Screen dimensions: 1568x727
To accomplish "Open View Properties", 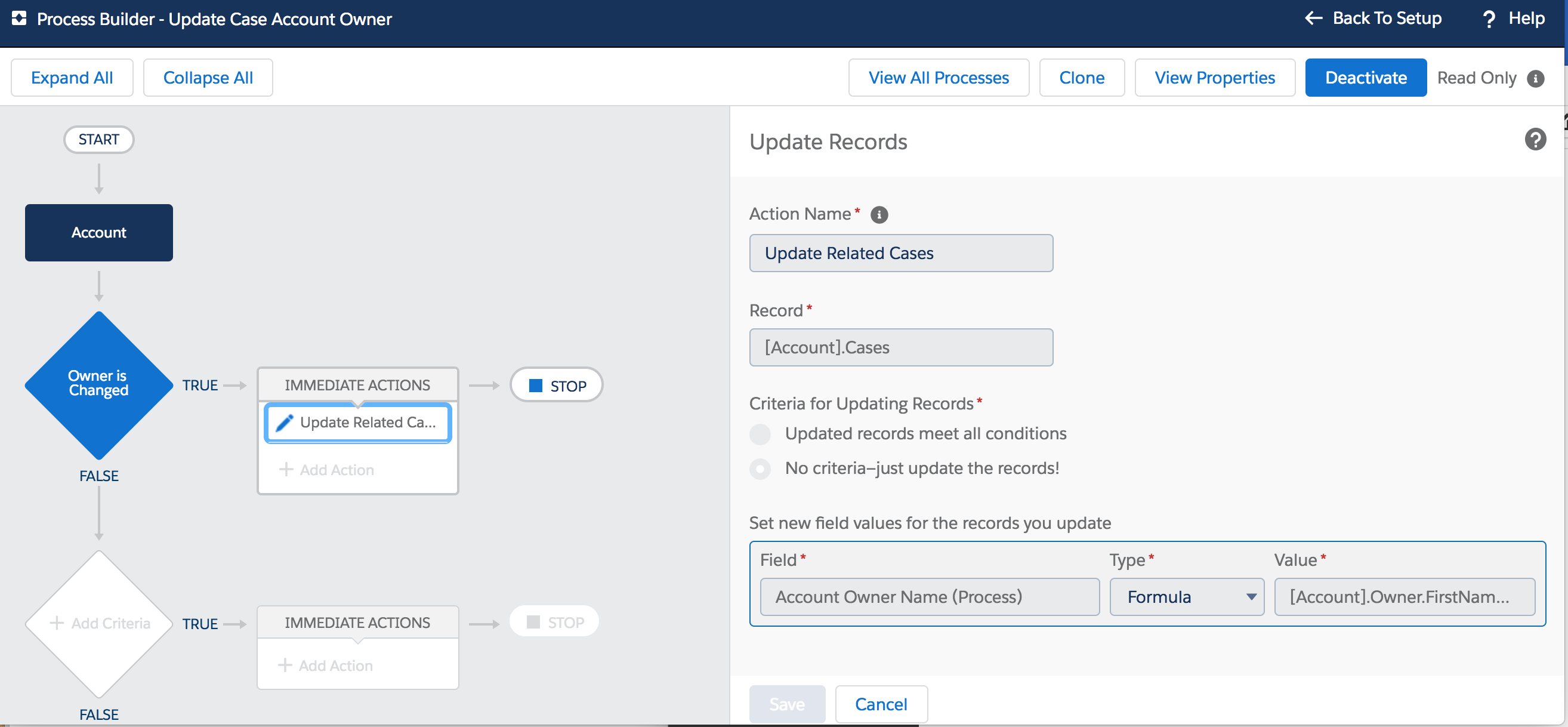I will [x=1214, y=78].
